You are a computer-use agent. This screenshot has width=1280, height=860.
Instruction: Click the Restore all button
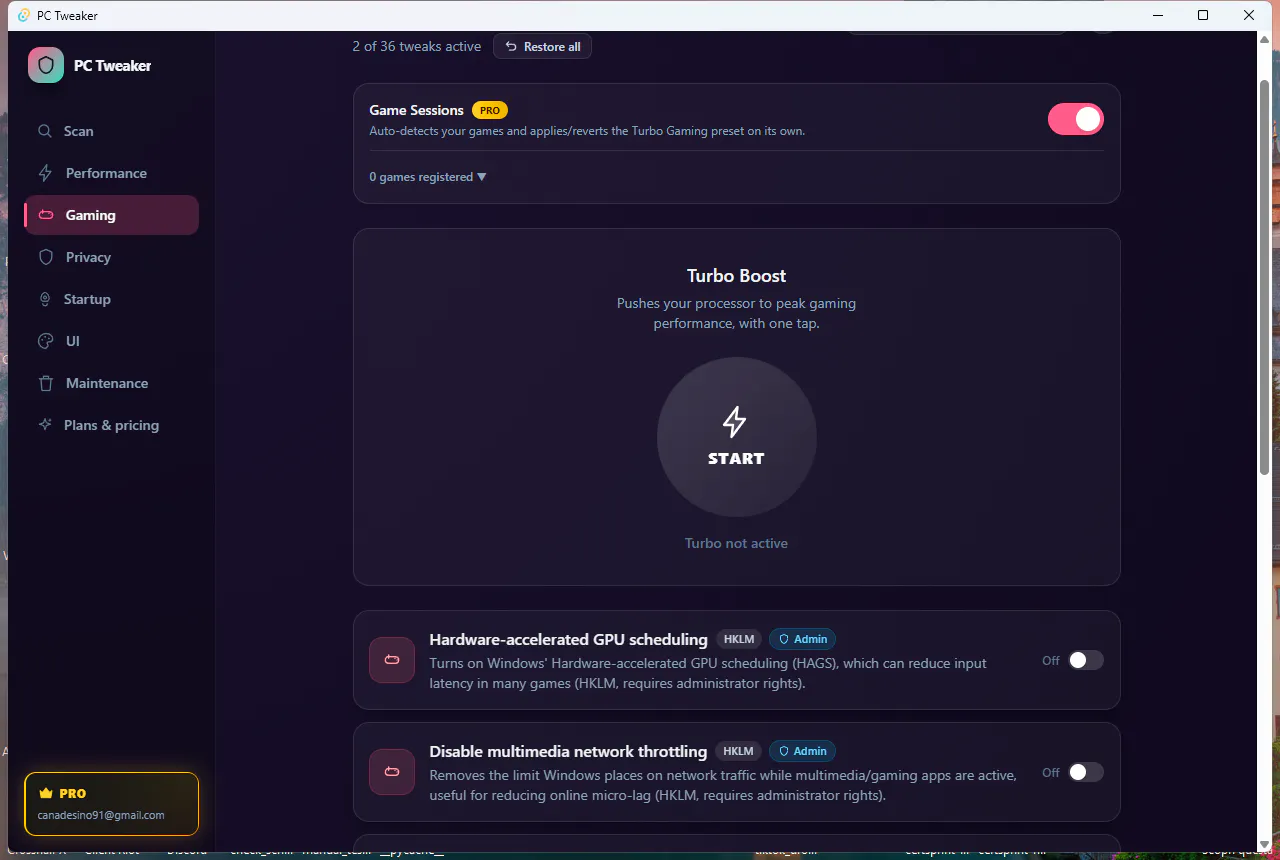tap(542, 47)
